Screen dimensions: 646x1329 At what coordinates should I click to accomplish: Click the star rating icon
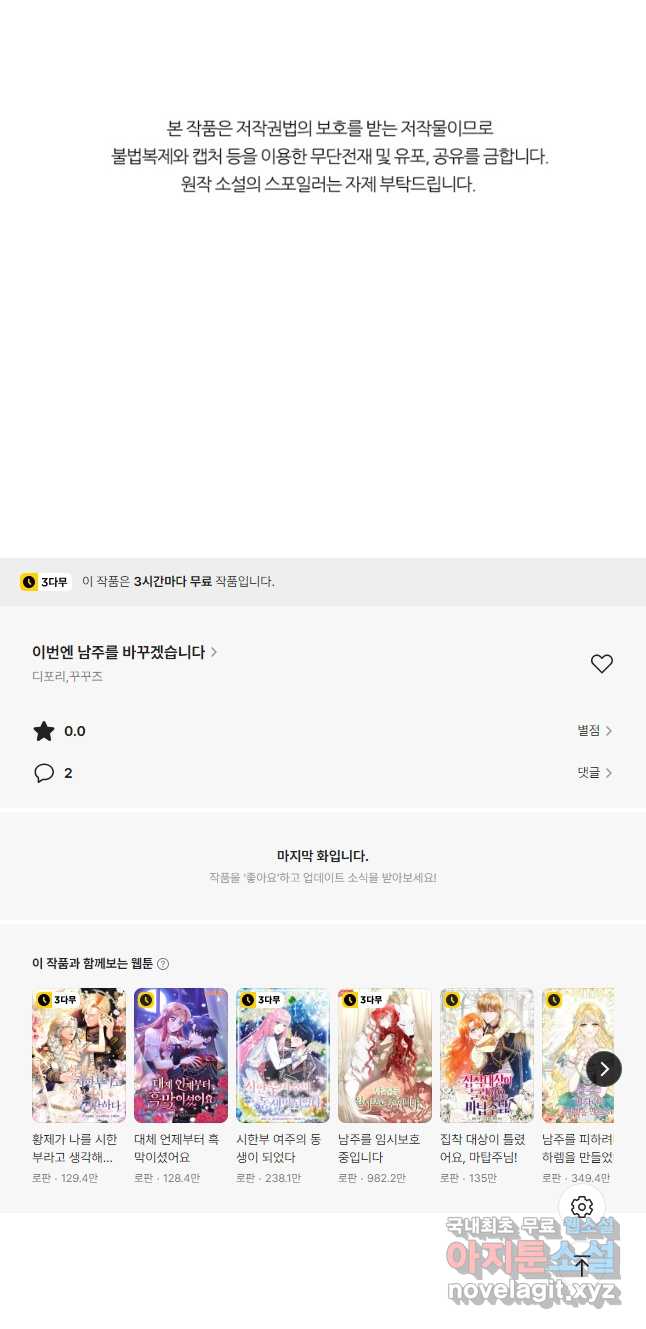44,731
